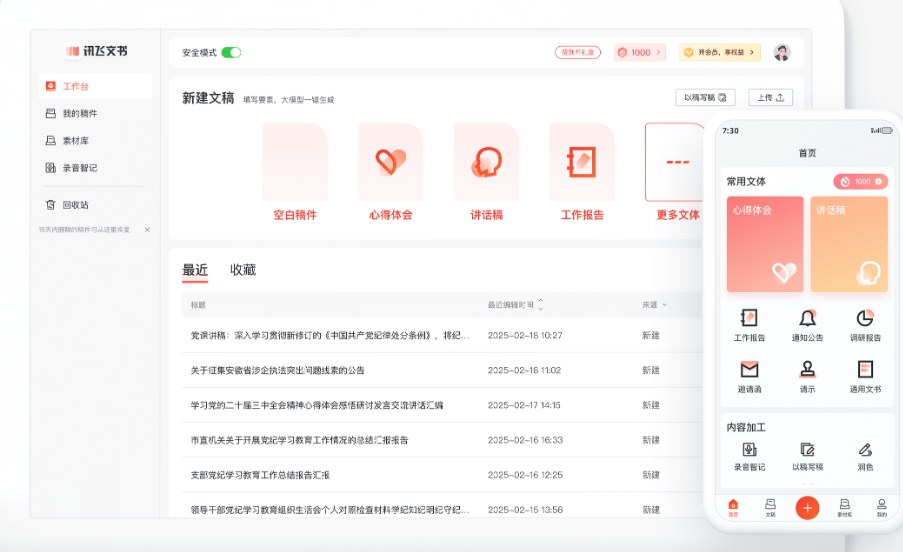Open document 市直机关关于开展党纪学习教育工作情况

pyautogui.click(x=299, y=440)
